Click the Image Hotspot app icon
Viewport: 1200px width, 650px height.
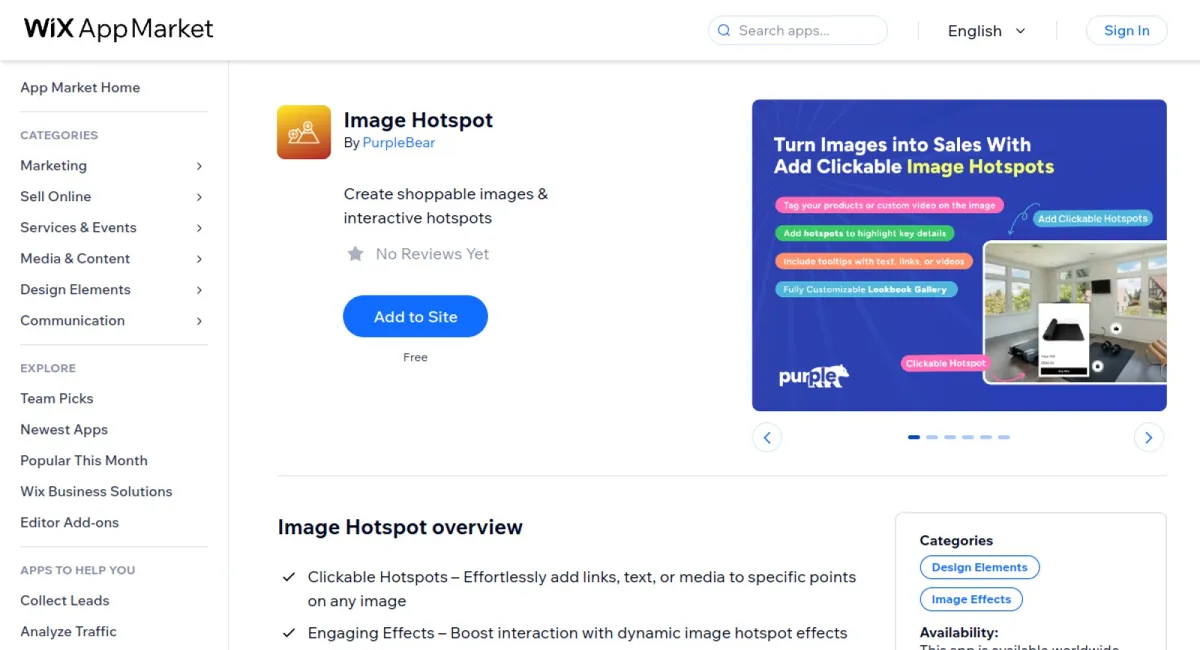[x=304, y=132]
